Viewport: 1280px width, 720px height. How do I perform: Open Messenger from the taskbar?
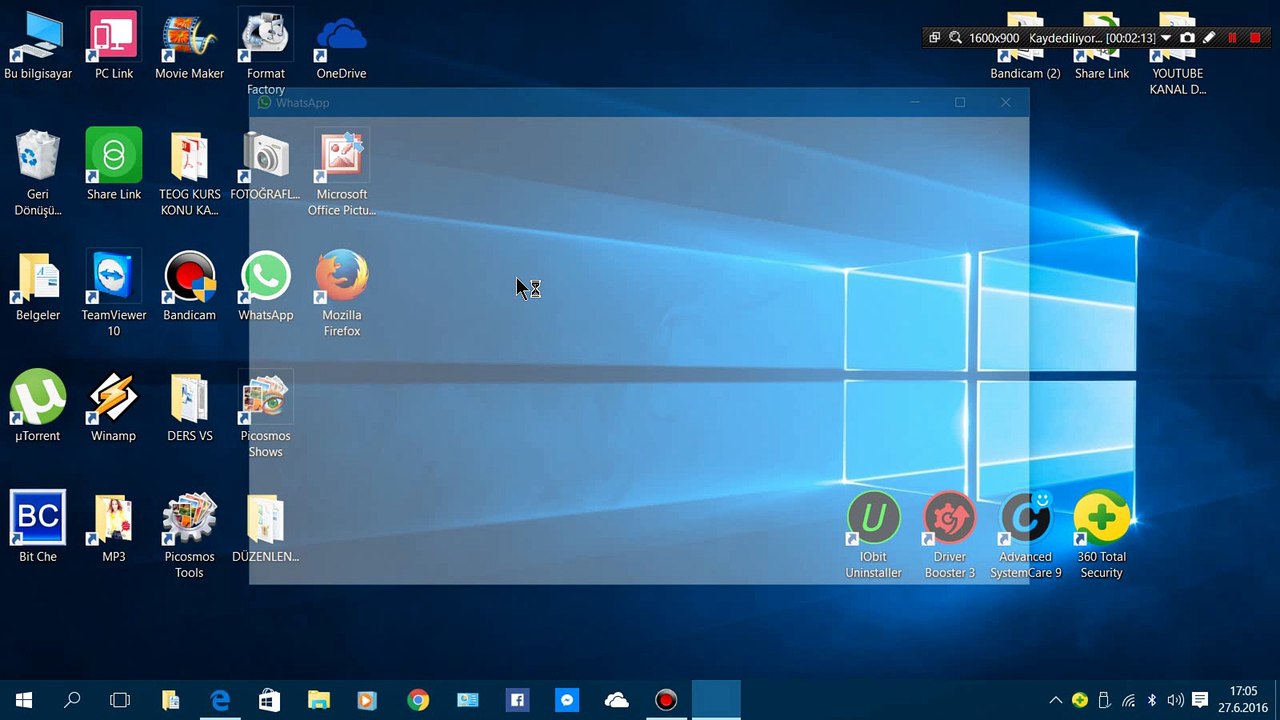567,700
